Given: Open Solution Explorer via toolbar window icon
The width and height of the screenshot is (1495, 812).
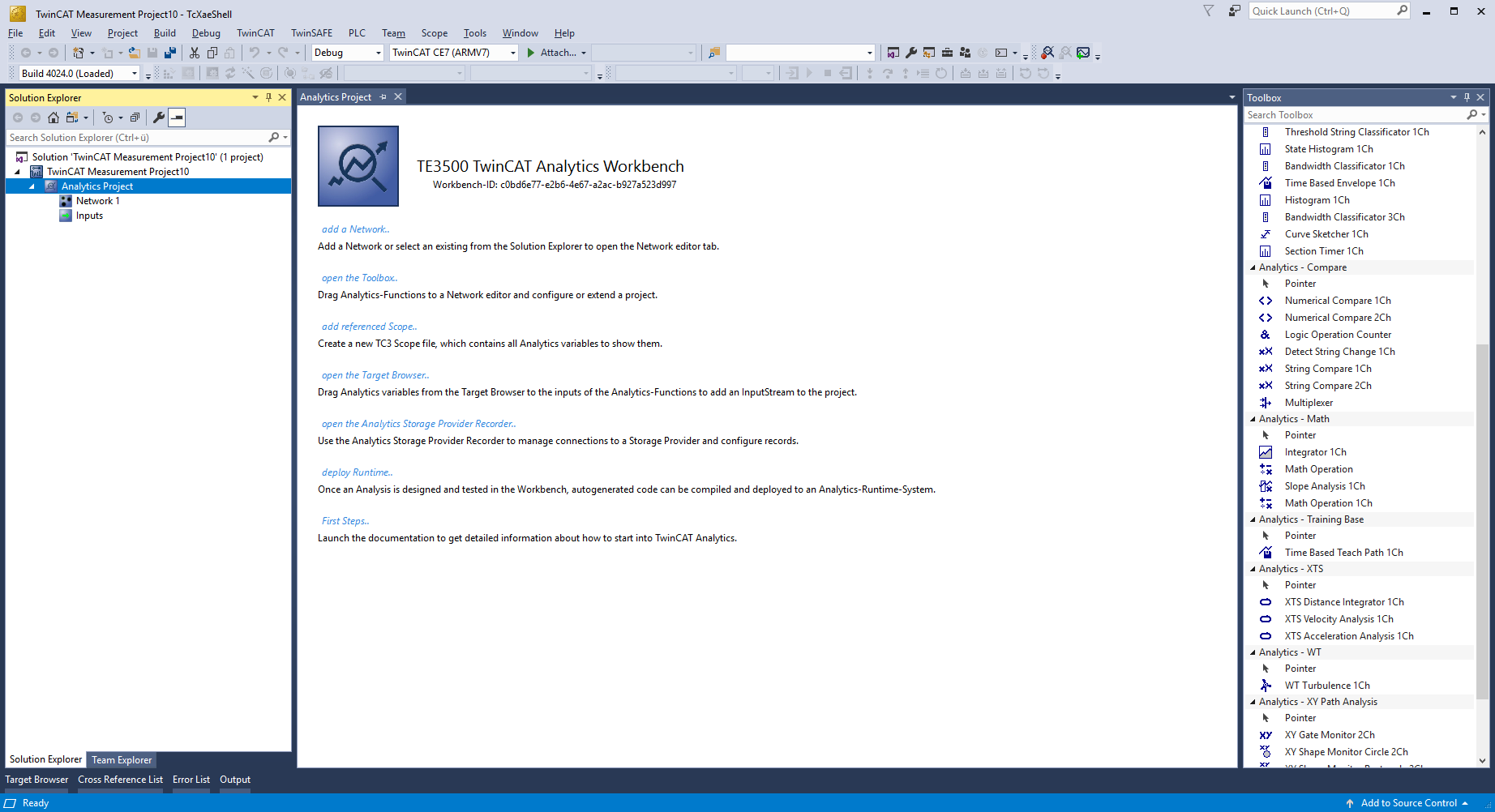Looking at the screenshot, I should [893, 53].
